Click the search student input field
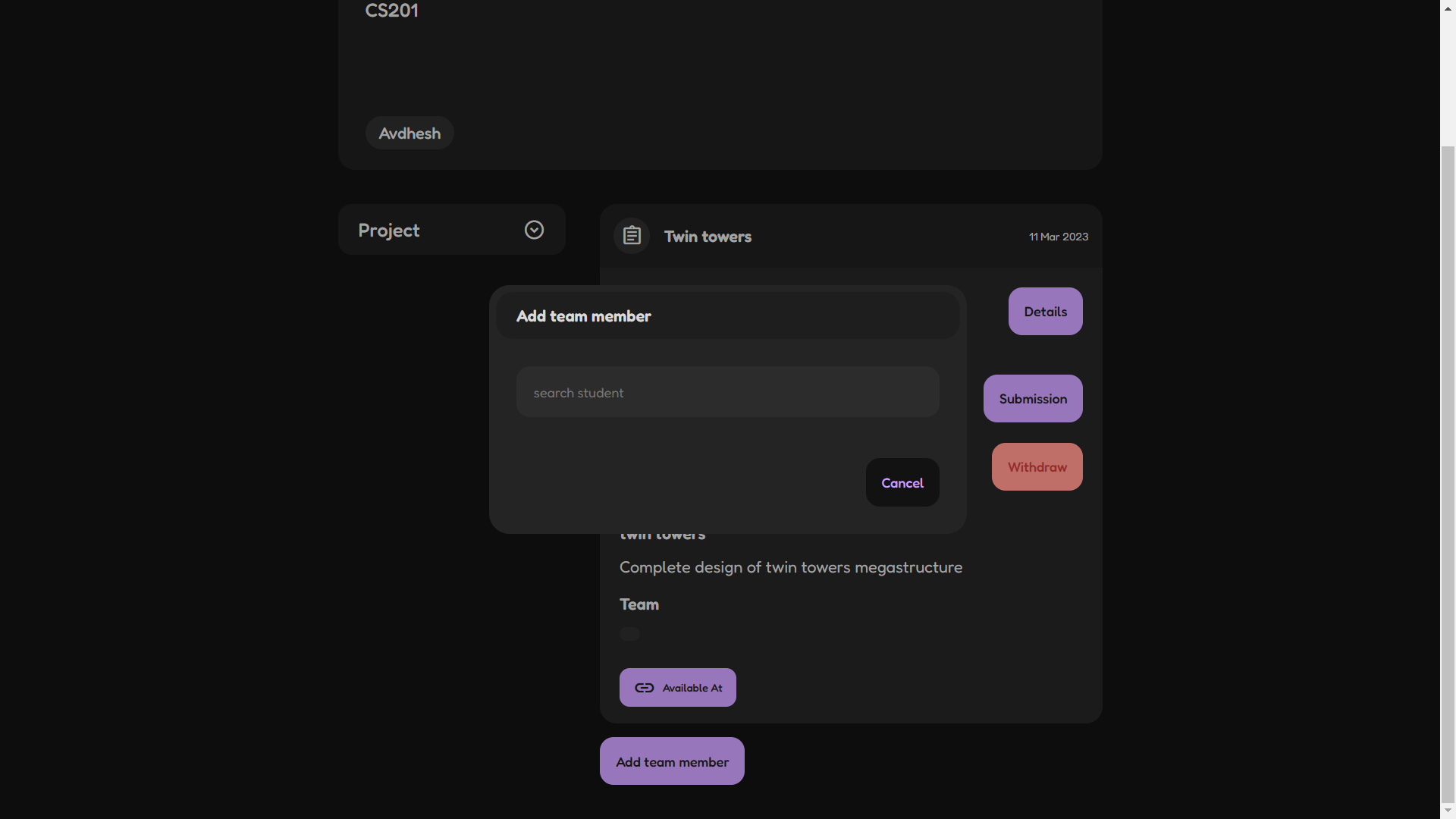The image size is (1456, 819). (x=728, y=391)
